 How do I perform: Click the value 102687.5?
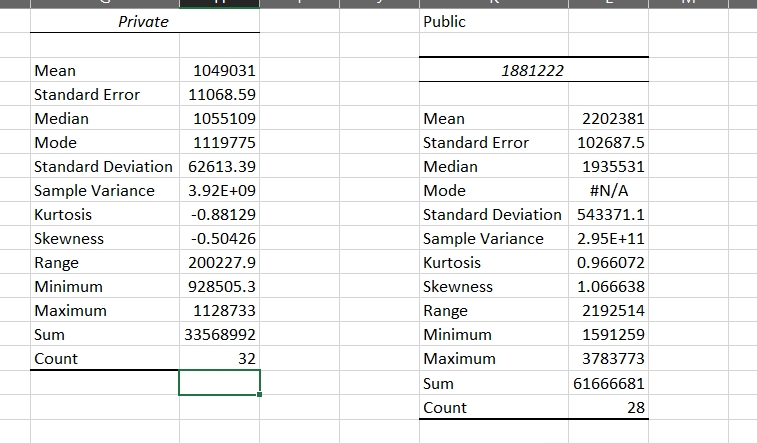[x=609, y=142]
